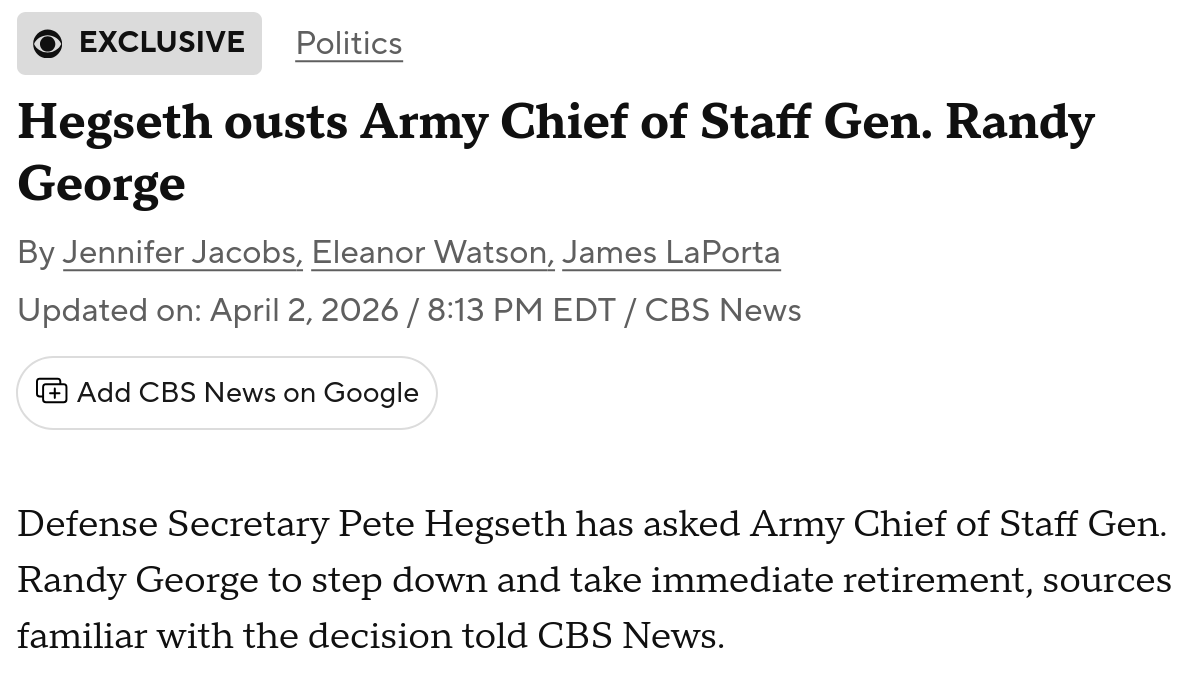Open the Politics section link

(x=349, y=43)
